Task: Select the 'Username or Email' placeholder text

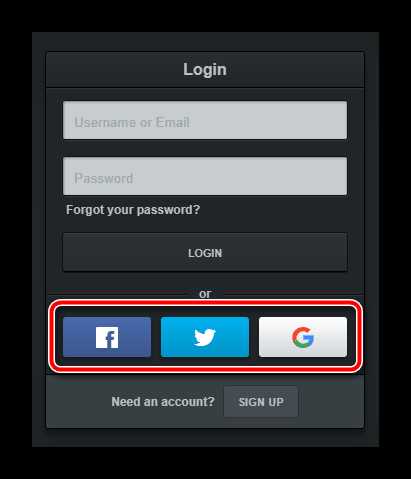Action: [x=132, y=123]
